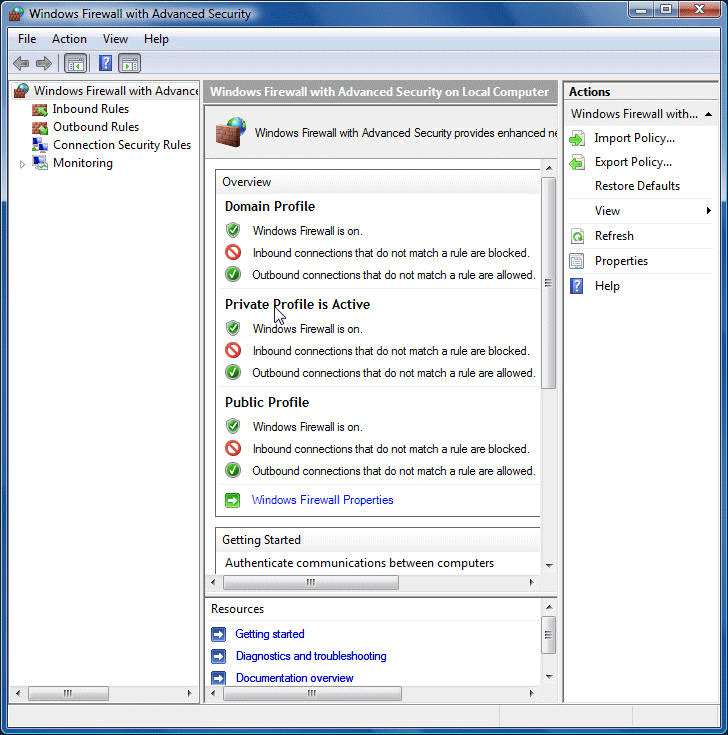728x735 pixels.
Task: Toggle the Show/Hide Console Tree toolbar icon
Action: (75, 63)
